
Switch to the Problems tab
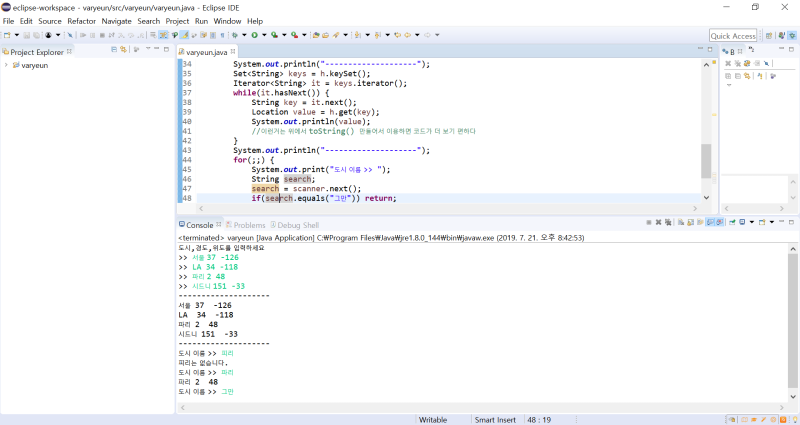[x=246, y=225]
